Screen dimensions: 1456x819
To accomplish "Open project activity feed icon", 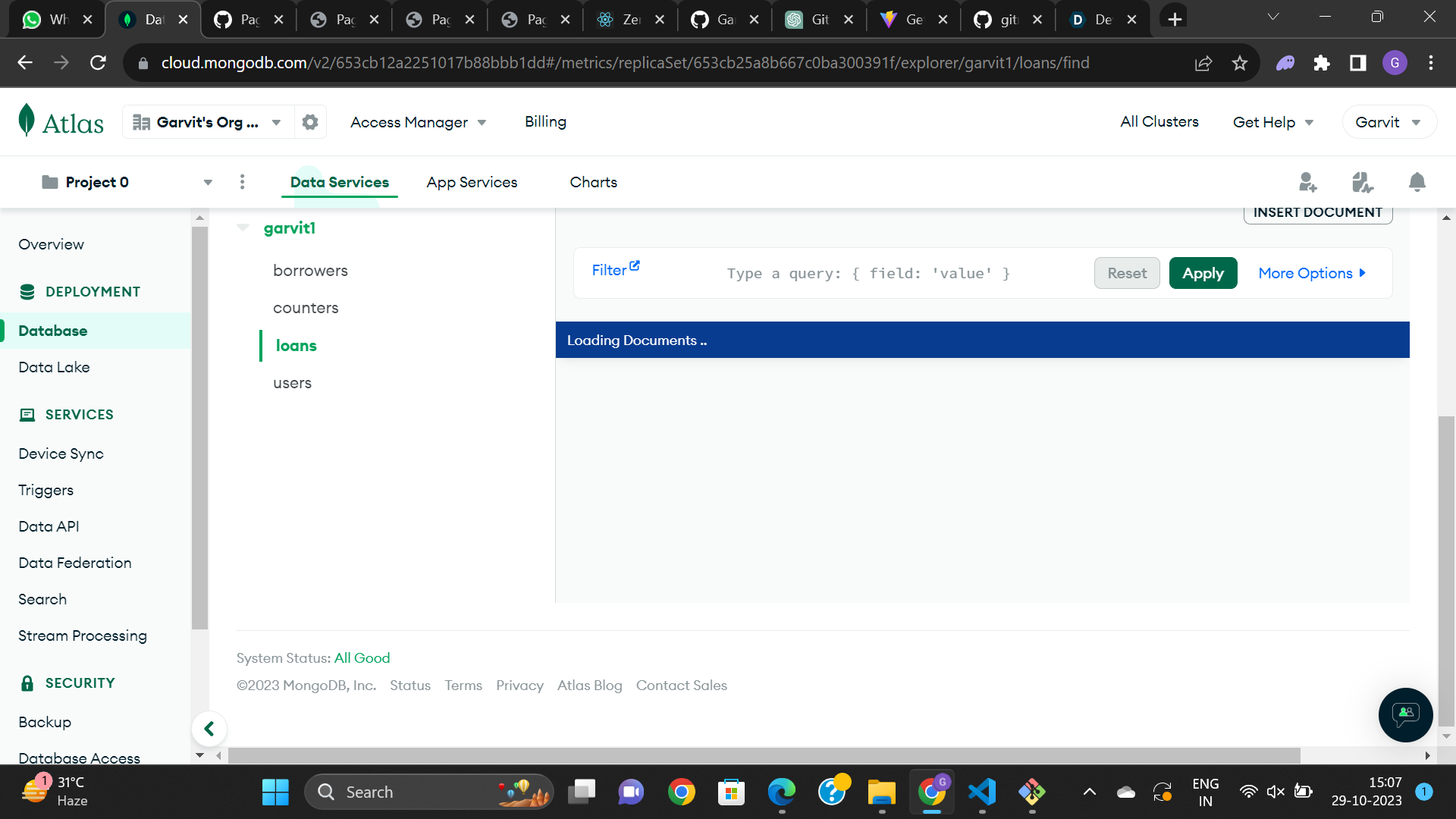I will 1362,182.
